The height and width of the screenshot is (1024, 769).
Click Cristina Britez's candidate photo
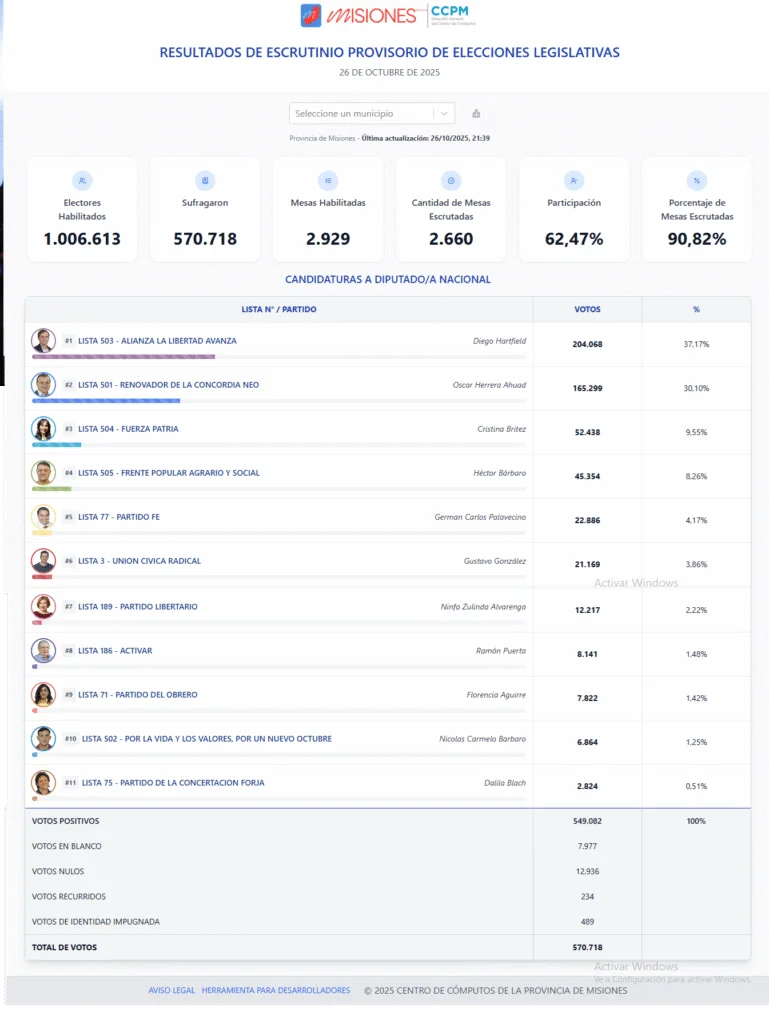click(43, 428)
